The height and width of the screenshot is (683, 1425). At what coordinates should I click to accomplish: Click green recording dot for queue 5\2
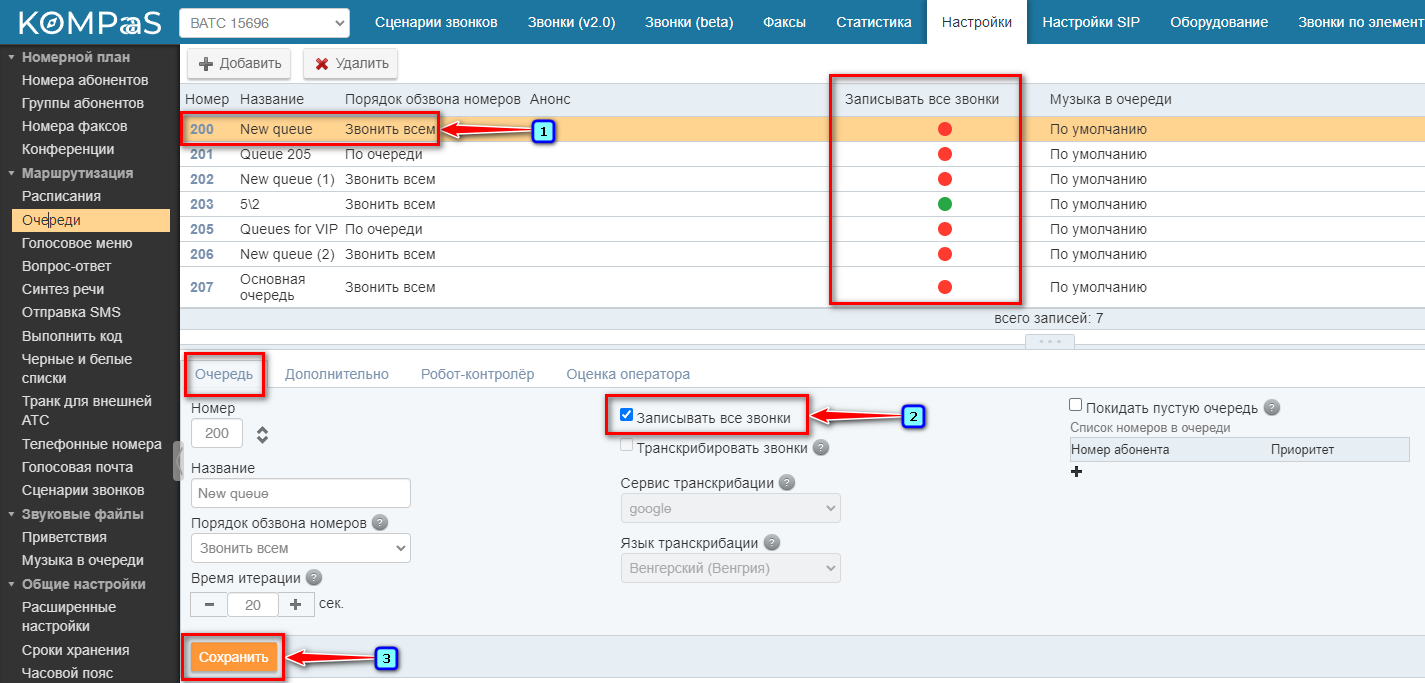pyautogui.click(x=945, y=204)
